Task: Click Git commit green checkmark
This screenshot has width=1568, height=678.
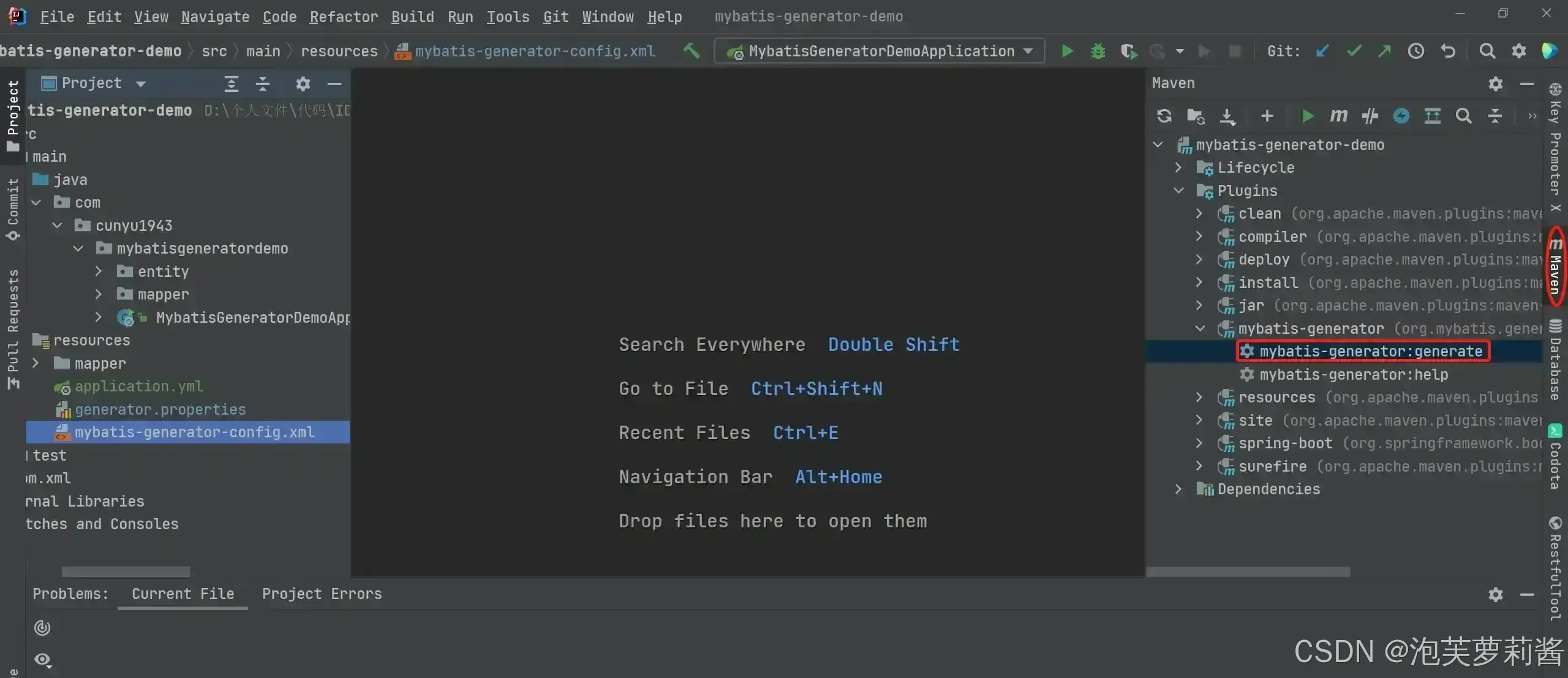Action: click(x=1354, y=51)
